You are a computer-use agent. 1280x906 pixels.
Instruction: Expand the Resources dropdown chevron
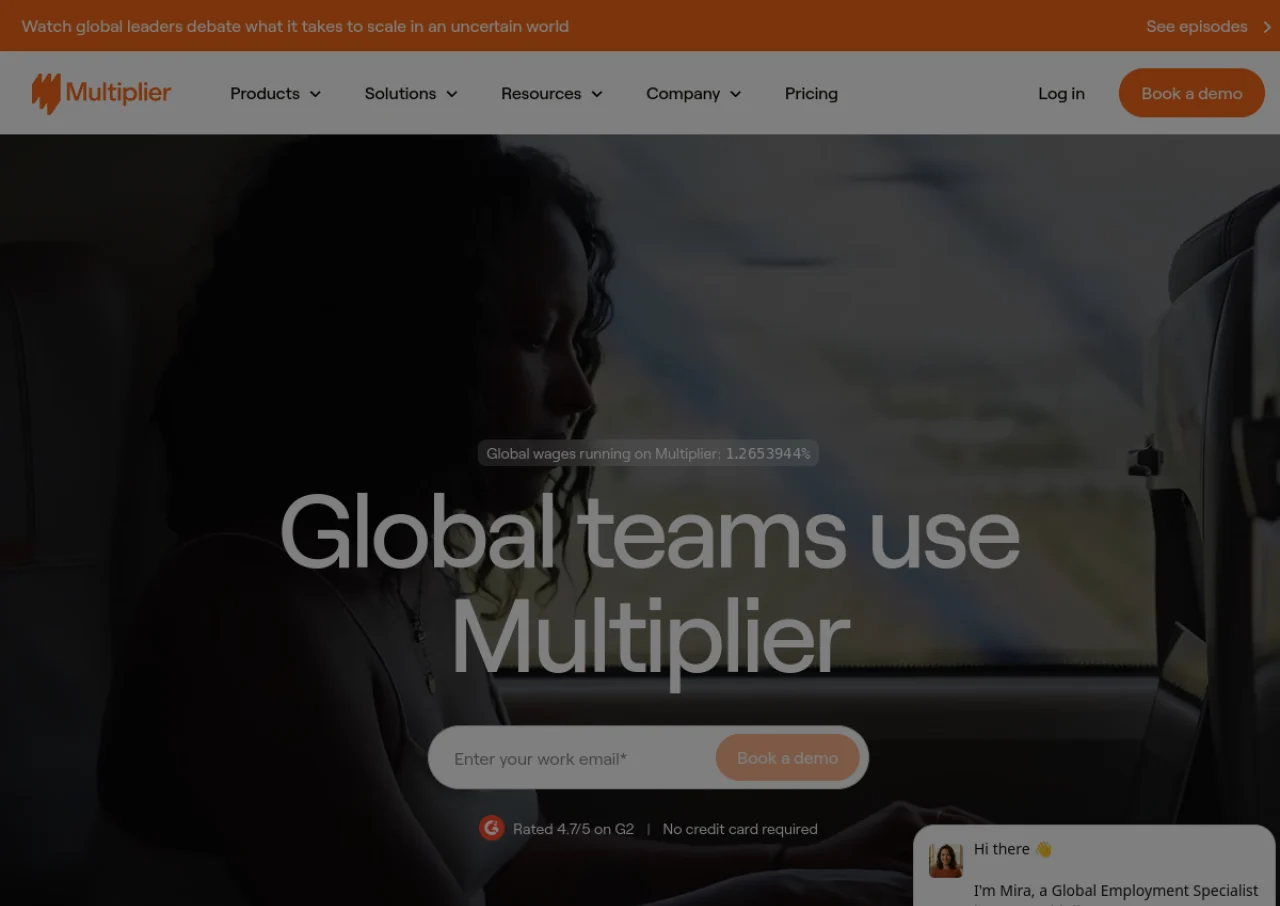597,94
